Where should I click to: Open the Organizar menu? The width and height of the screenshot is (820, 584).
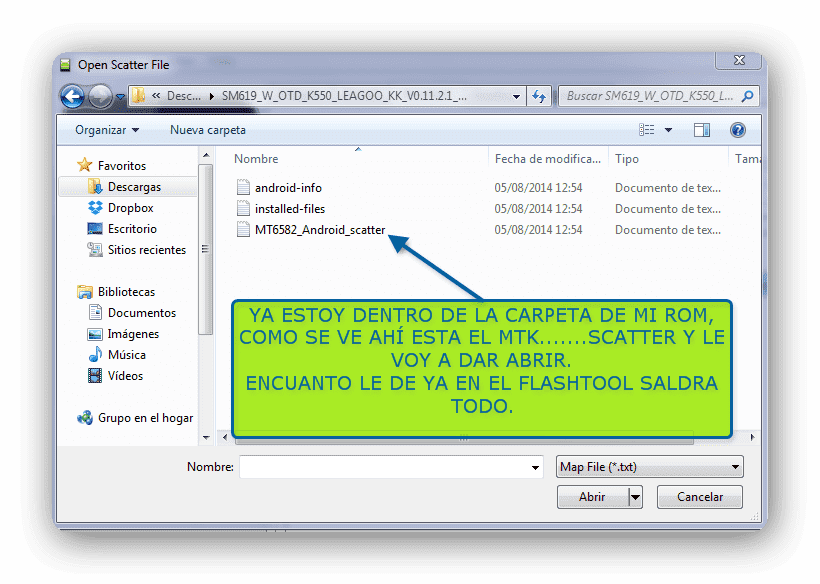pyautogui.click(x=107, y=130)
